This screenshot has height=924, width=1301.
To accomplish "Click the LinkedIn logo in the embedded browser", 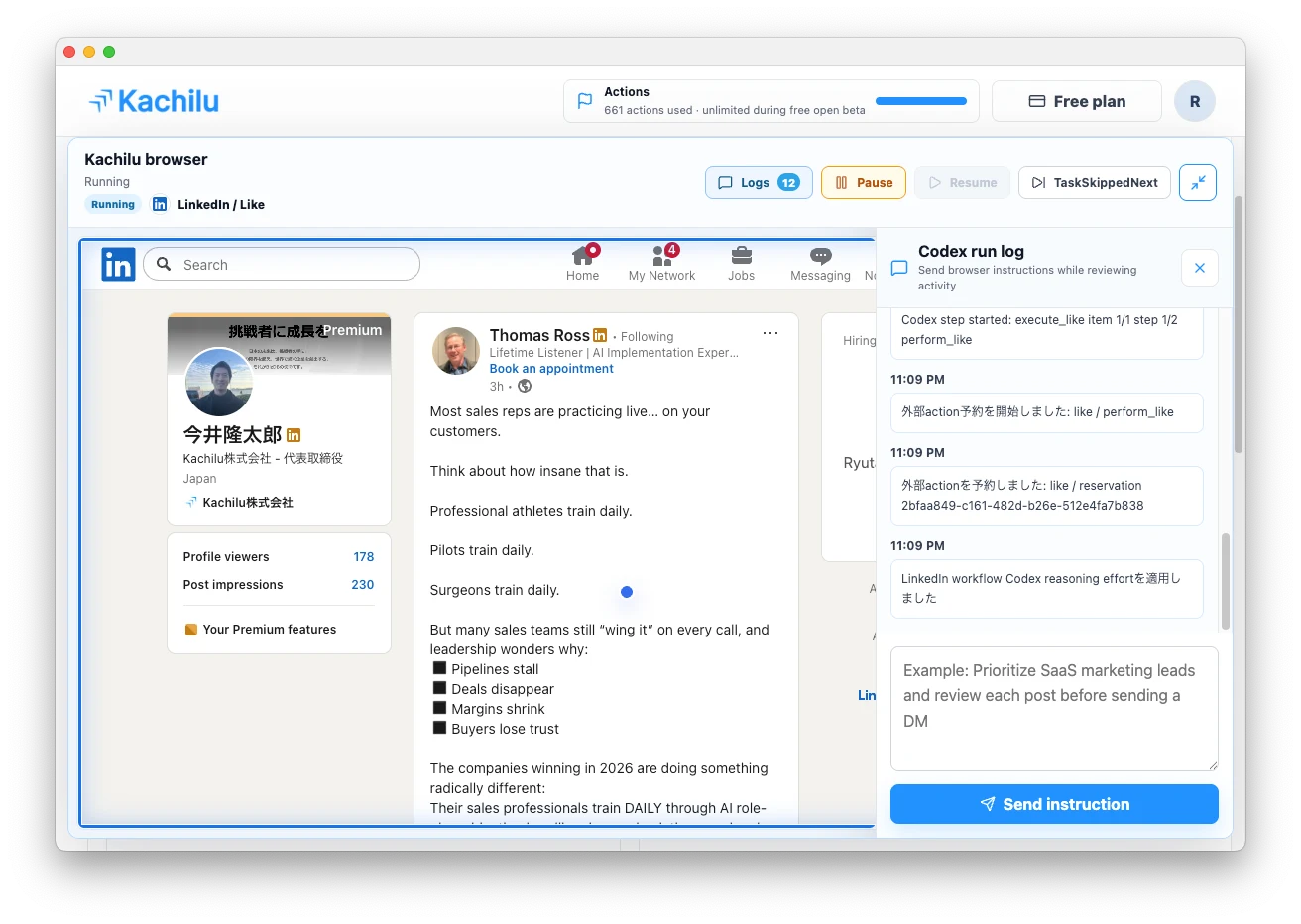I will point(118,265).
